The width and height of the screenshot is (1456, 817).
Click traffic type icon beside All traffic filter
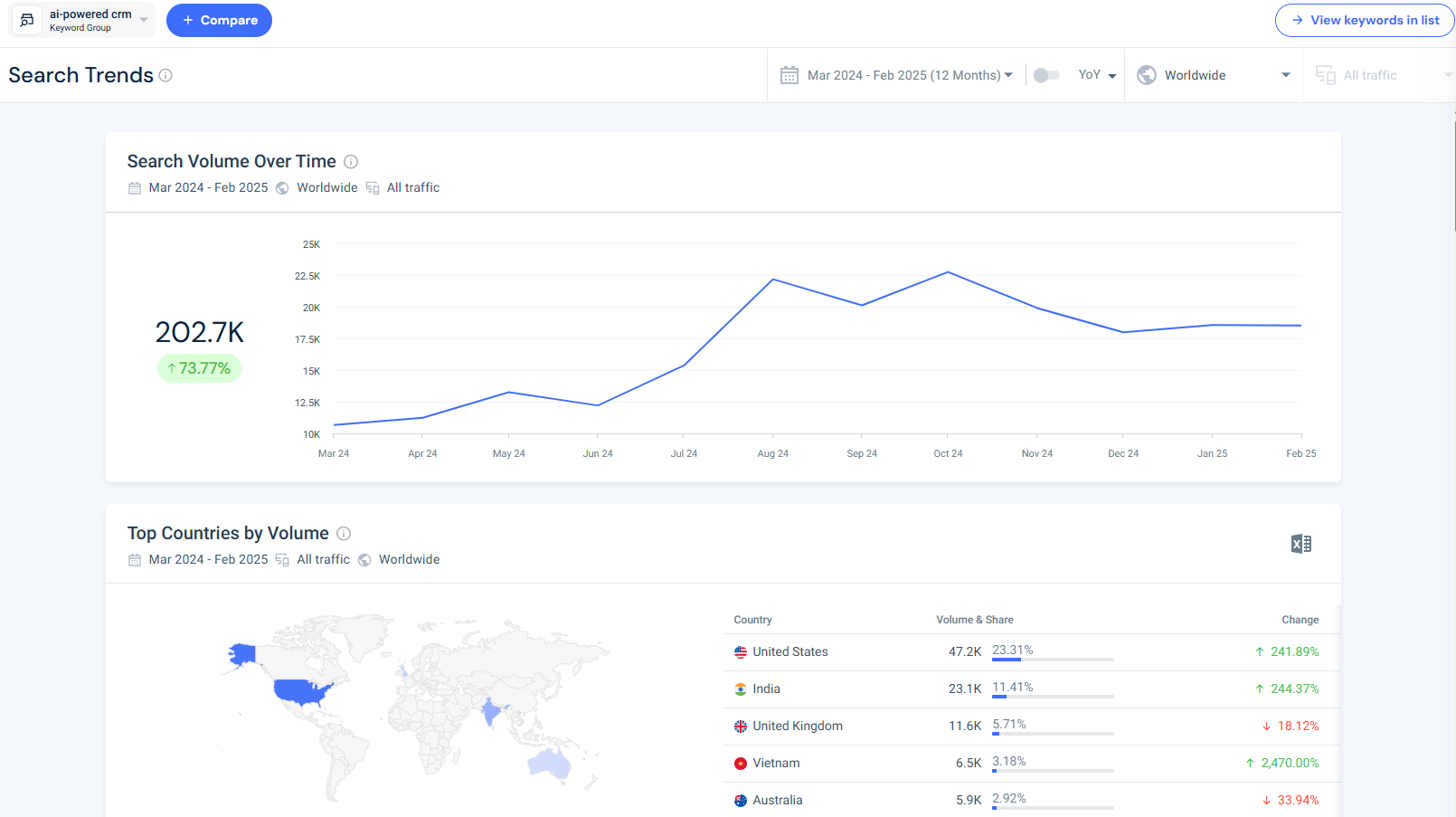[1325, 75]
